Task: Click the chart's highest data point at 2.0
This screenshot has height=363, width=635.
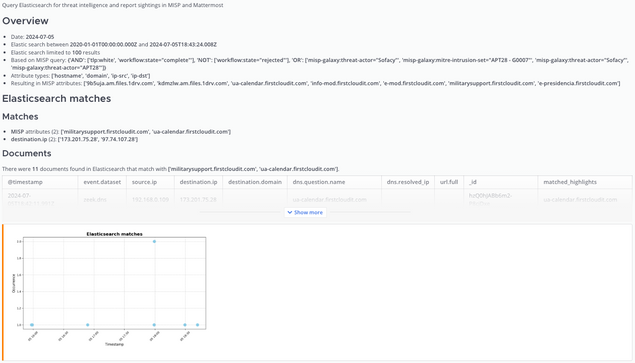Action: (154, 241)
